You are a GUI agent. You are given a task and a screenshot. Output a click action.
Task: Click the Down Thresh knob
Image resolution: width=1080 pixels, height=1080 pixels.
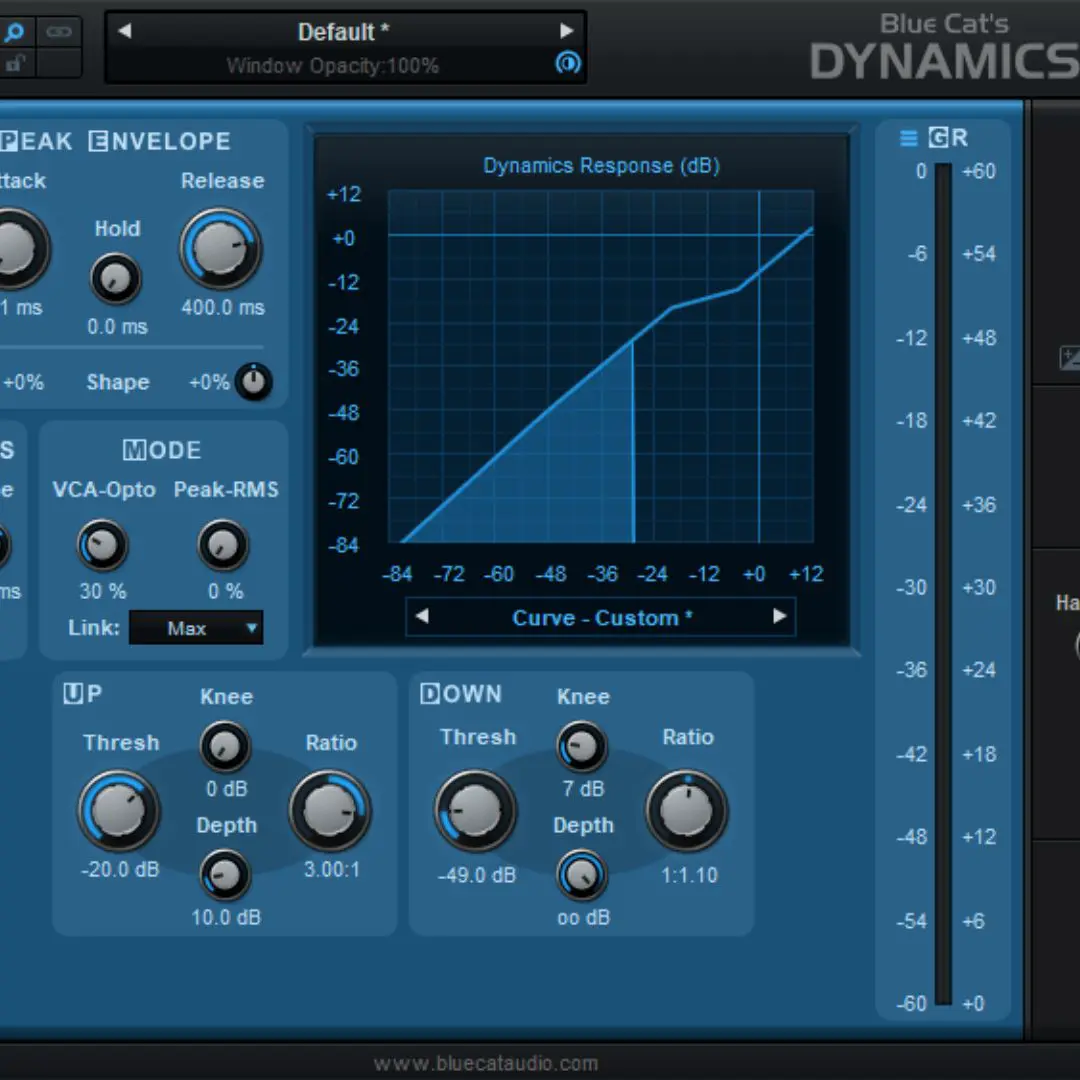point(475,811)
